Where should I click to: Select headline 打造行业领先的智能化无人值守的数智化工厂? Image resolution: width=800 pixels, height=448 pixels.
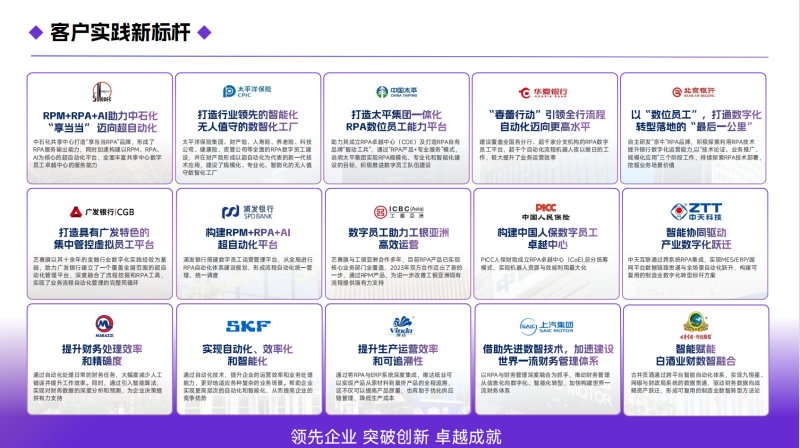coord(248,120)
